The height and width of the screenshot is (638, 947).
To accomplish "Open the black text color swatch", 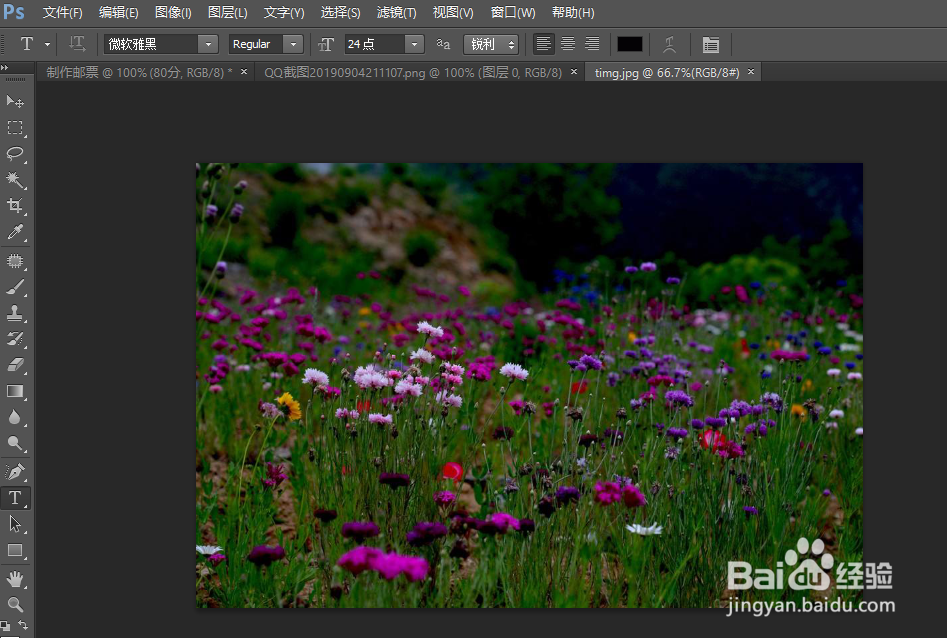I will 629,44.
